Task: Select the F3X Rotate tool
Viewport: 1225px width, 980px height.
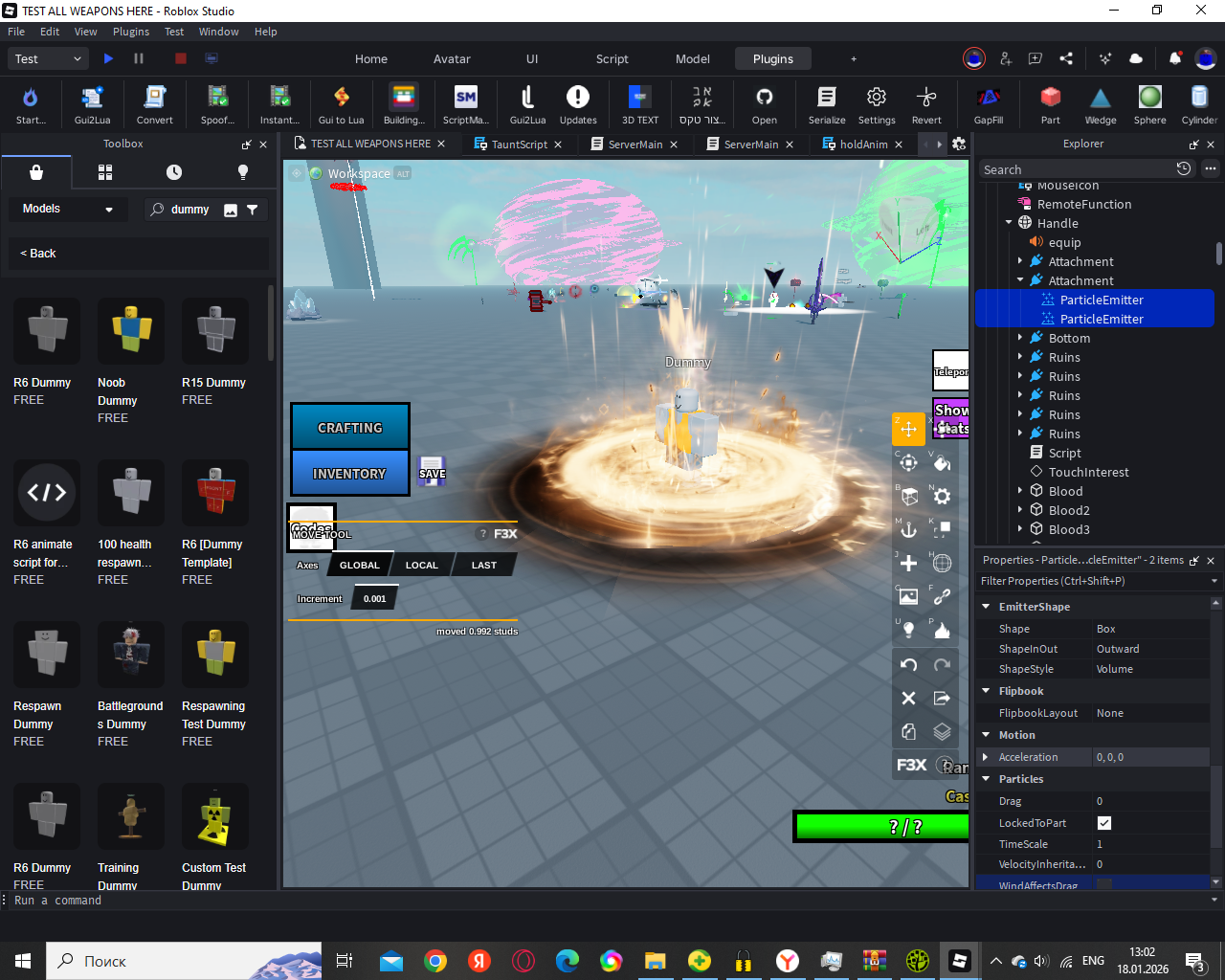Action: [x=908, y=463]
